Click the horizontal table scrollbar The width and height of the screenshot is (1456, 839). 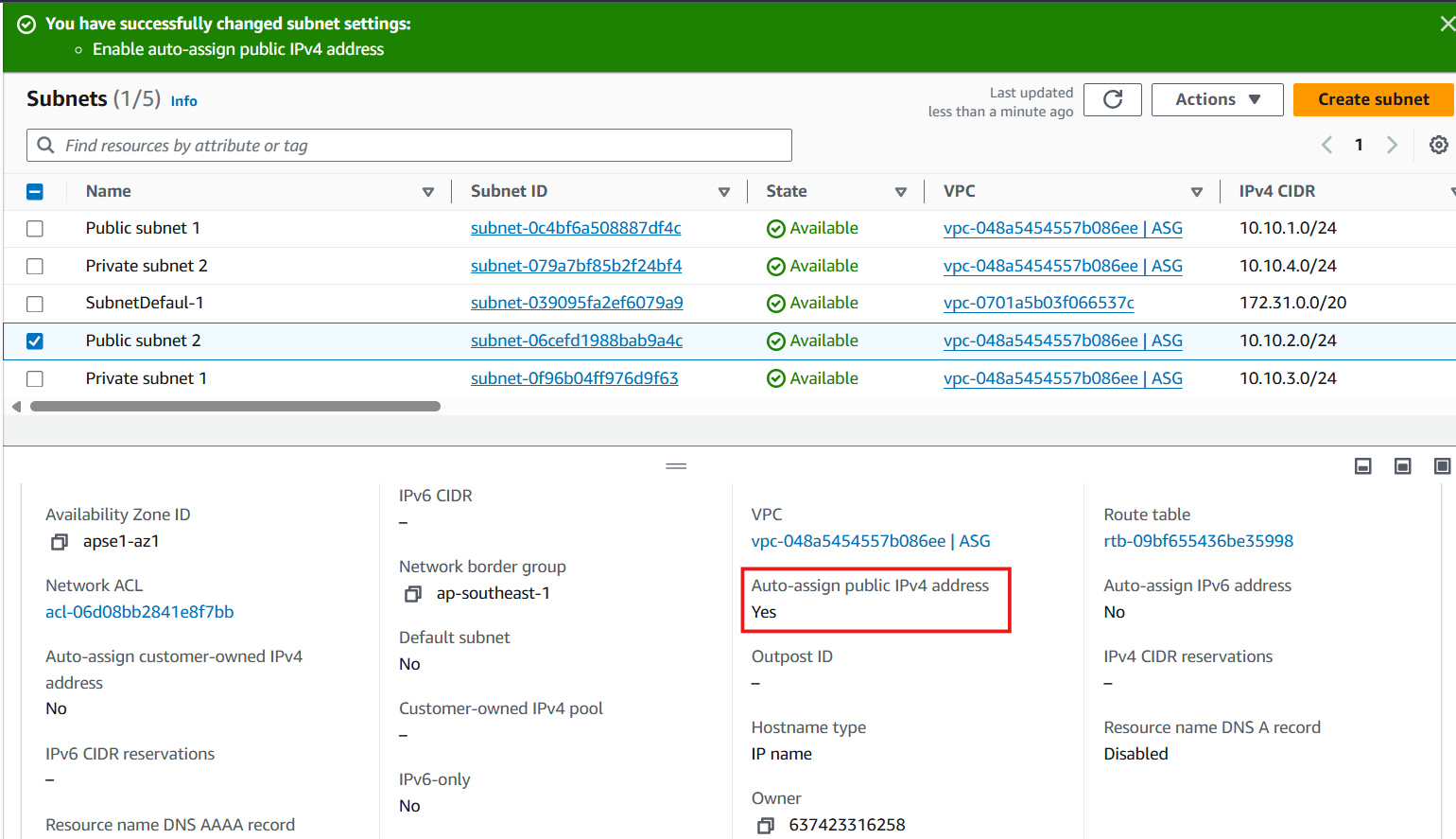(x=235, y=407)
